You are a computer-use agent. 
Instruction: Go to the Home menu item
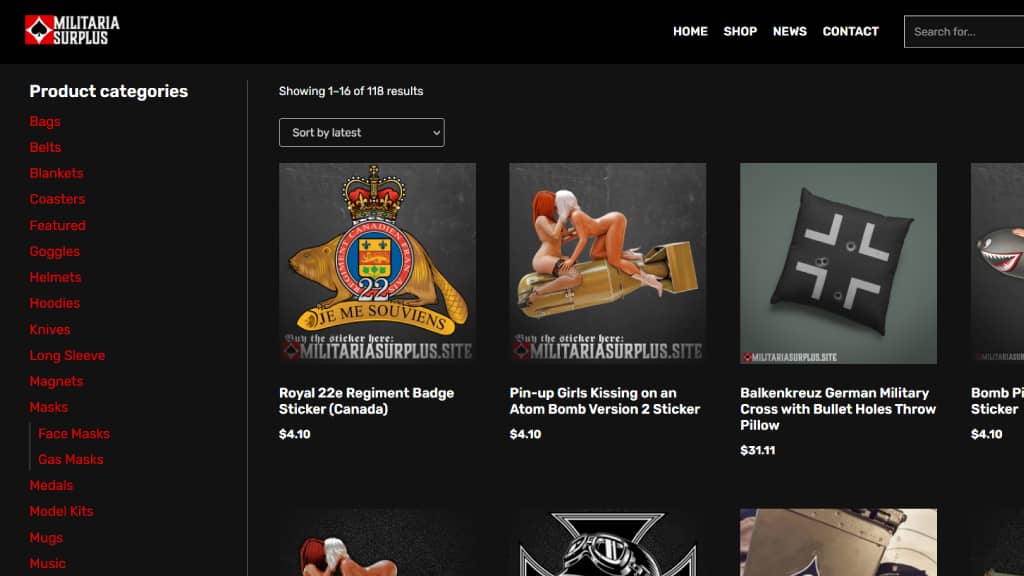click(x=690, y=31)
